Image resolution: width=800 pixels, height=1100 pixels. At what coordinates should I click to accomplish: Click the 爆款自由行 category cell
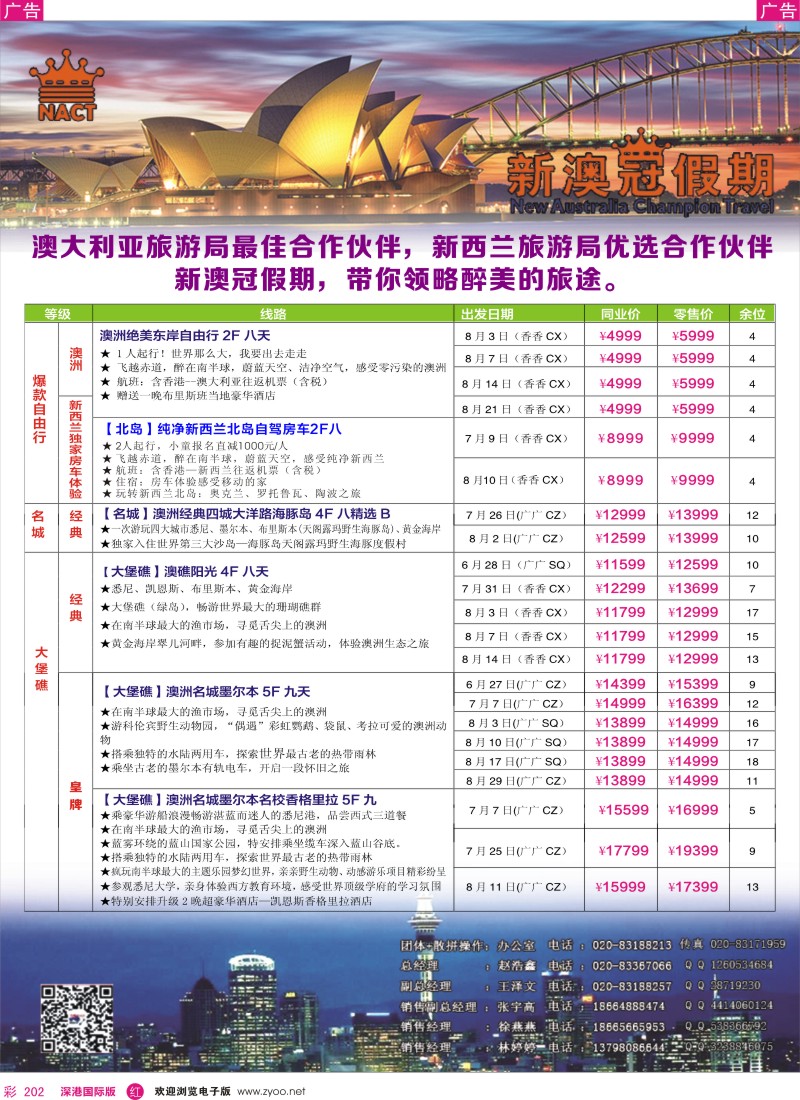click(x=40, y=409)
